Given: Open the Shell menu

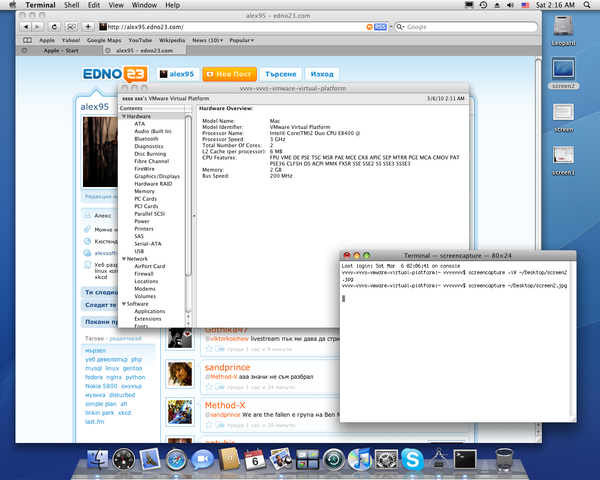Looking at the screenshot, I should [72, 5].
